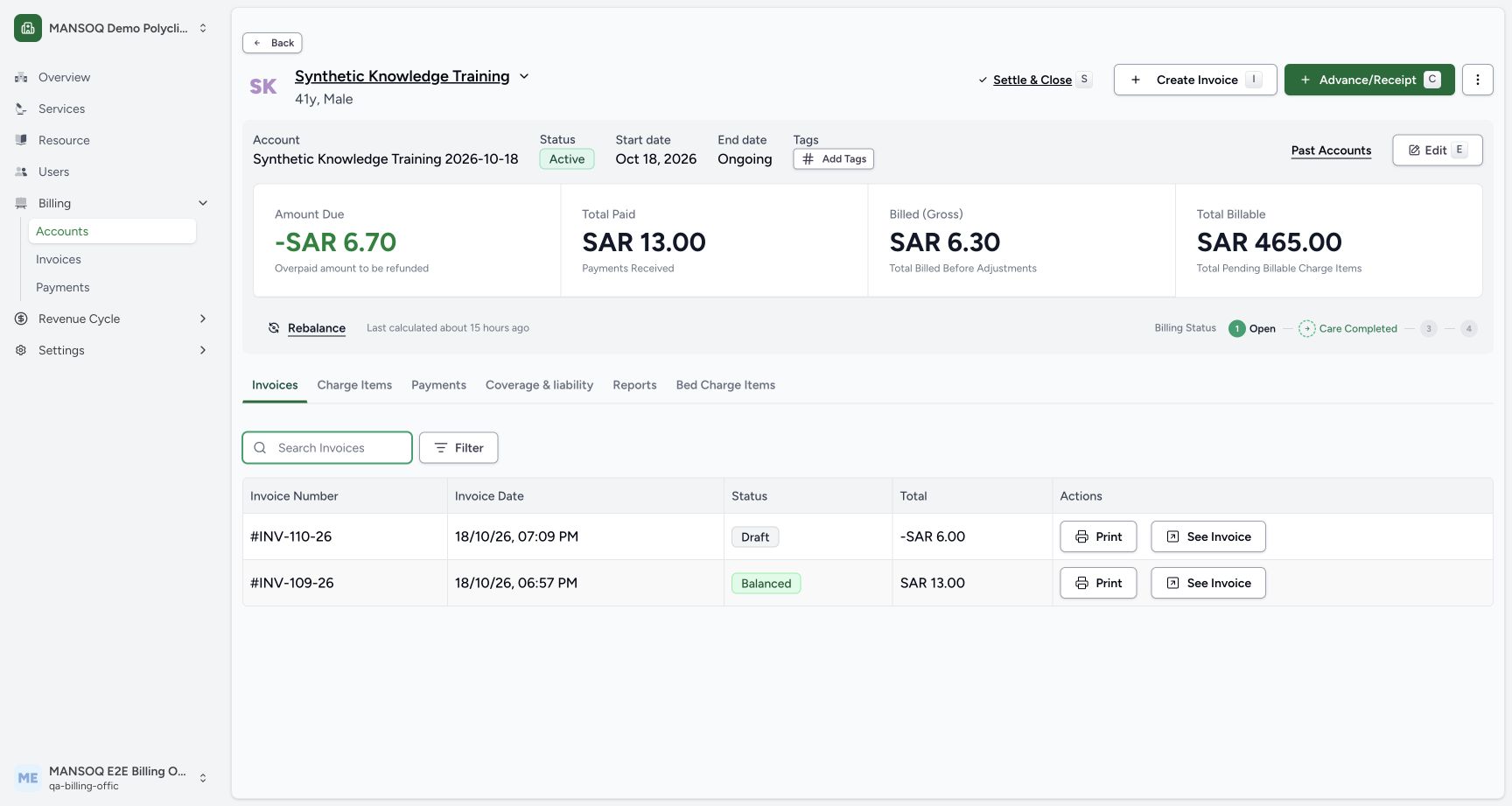
Task: Switch to the Charge Items tab
Action: tap(354, 385)
